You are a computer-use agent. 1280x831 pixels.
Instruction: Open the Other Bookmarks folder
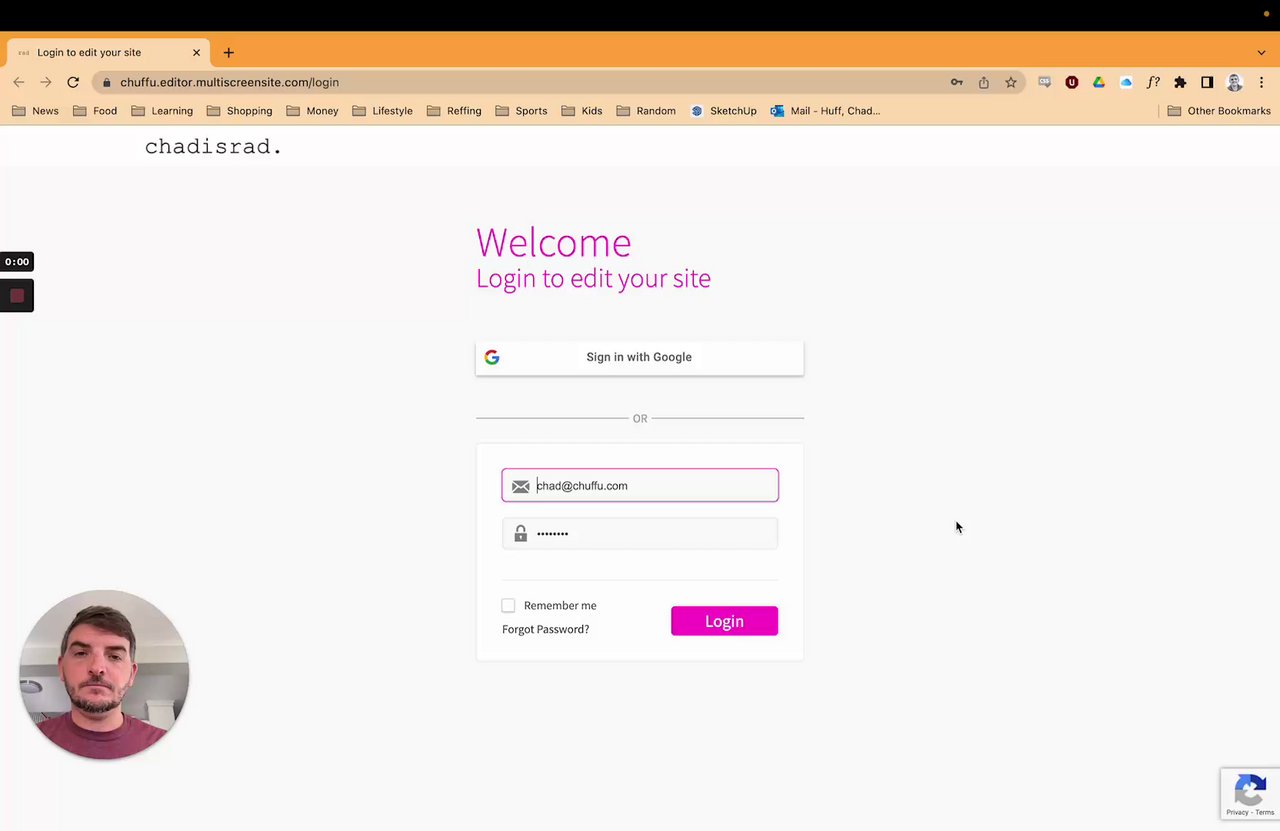point(1219,111)
